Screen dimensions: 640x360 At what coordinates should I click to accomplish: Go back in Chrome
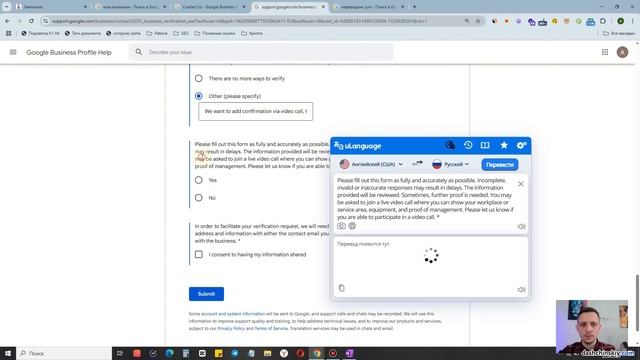pos(8,21)
